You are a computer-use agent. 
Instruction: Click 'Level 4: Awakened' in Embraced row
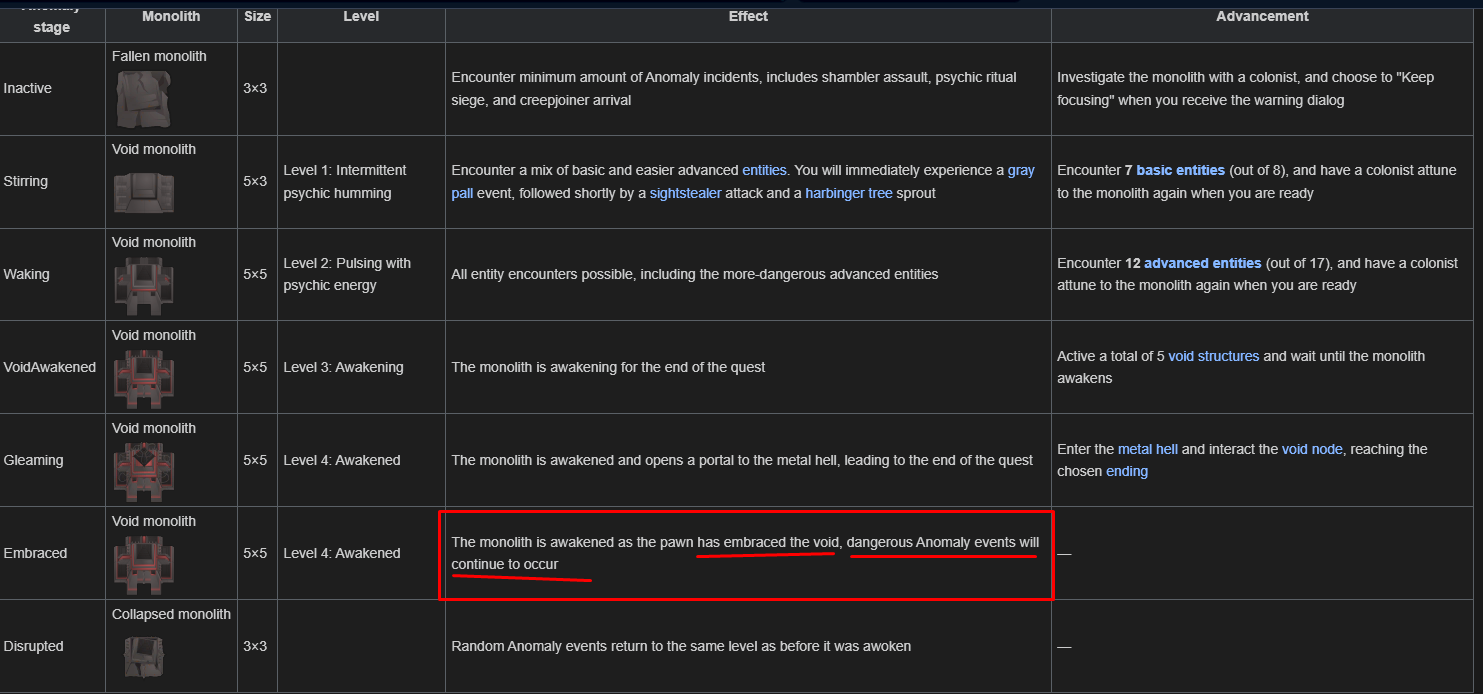point(342,553)
